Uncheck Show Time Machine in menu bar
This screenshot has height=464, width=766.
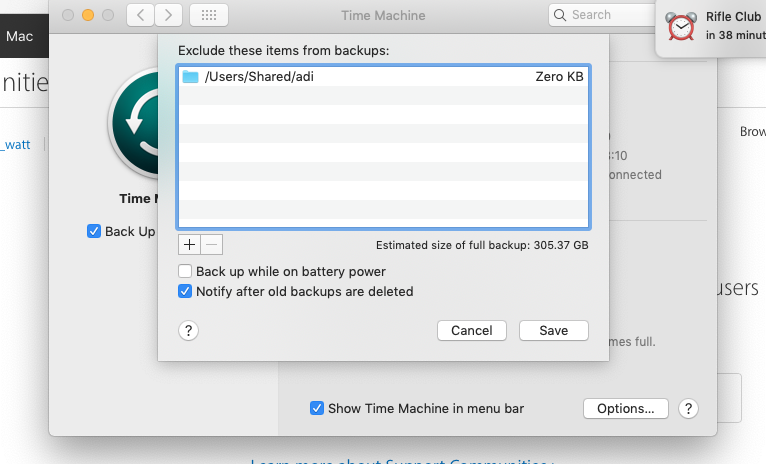pos(317,408)
